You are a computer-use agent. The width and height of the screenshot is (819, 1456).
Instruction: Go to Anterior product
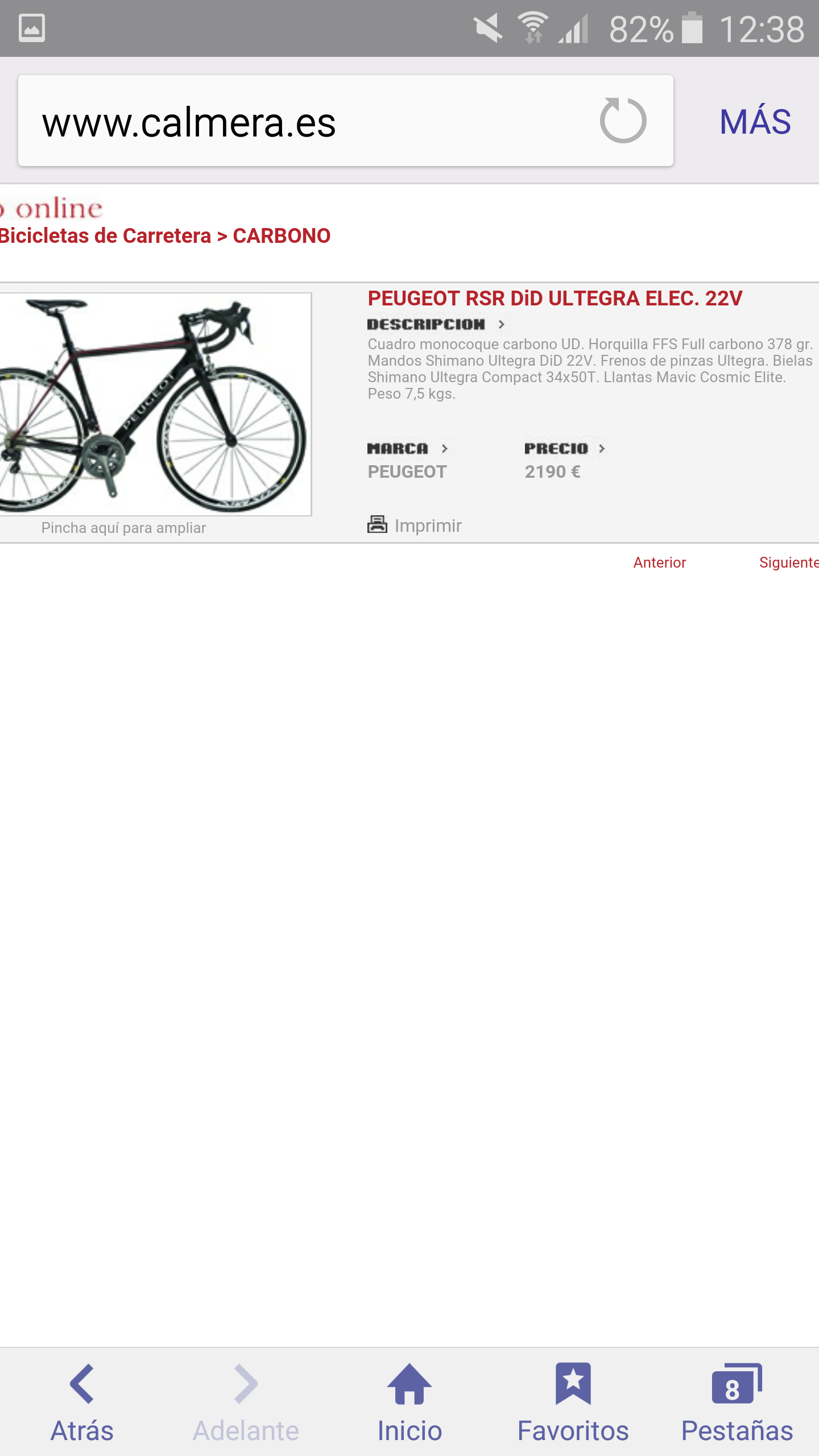point(660,562)
